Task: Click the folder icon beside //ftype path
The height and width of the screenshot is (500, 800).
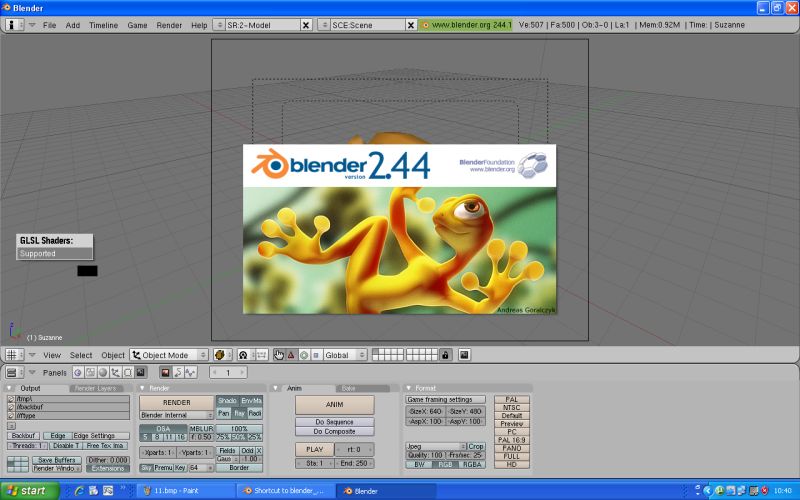Action: pos(11,415)
